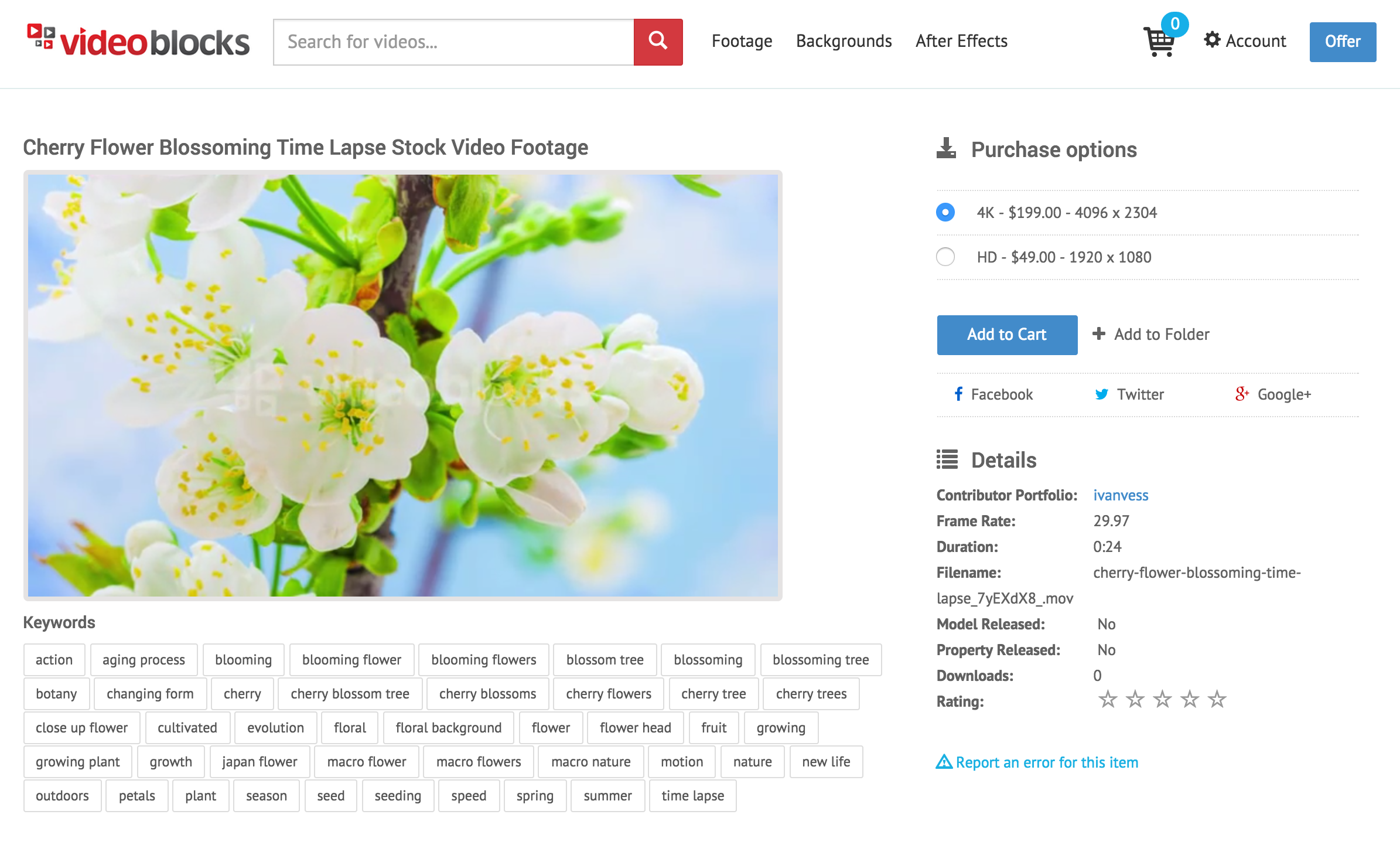The height and width of the screenshot is (845, 1400).
Task: Click the blue Offer button
Action: coord(1343,42)
